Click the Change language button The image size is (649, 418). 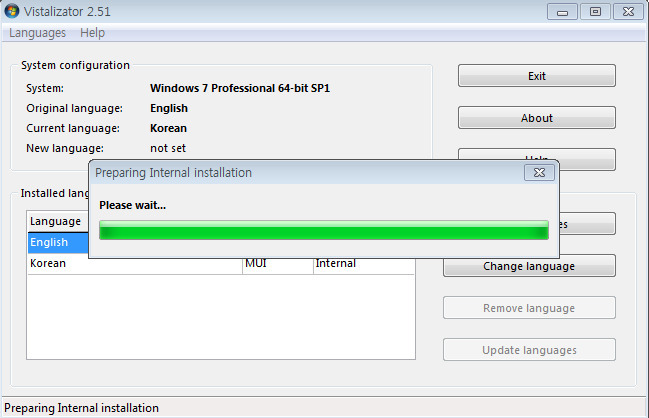(529, 266)
